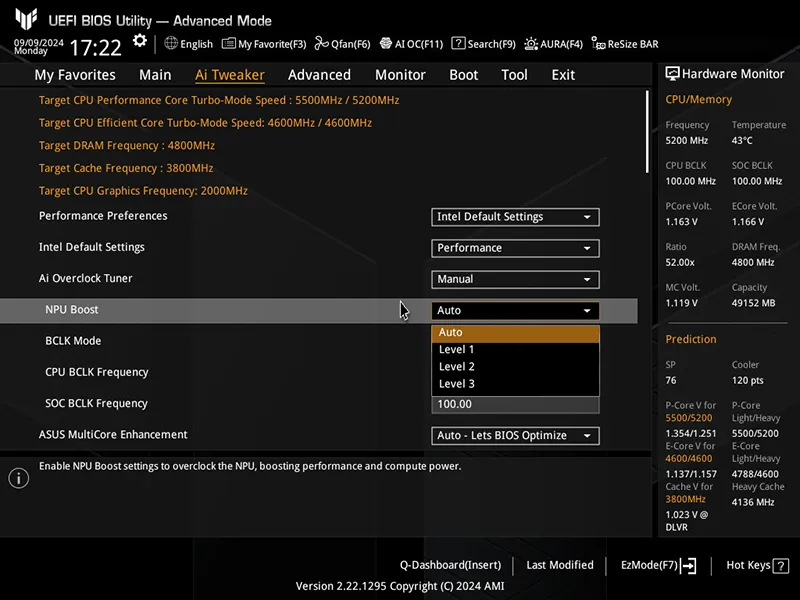Open Intel Default Settings Performance dropdown

(515, 248)
